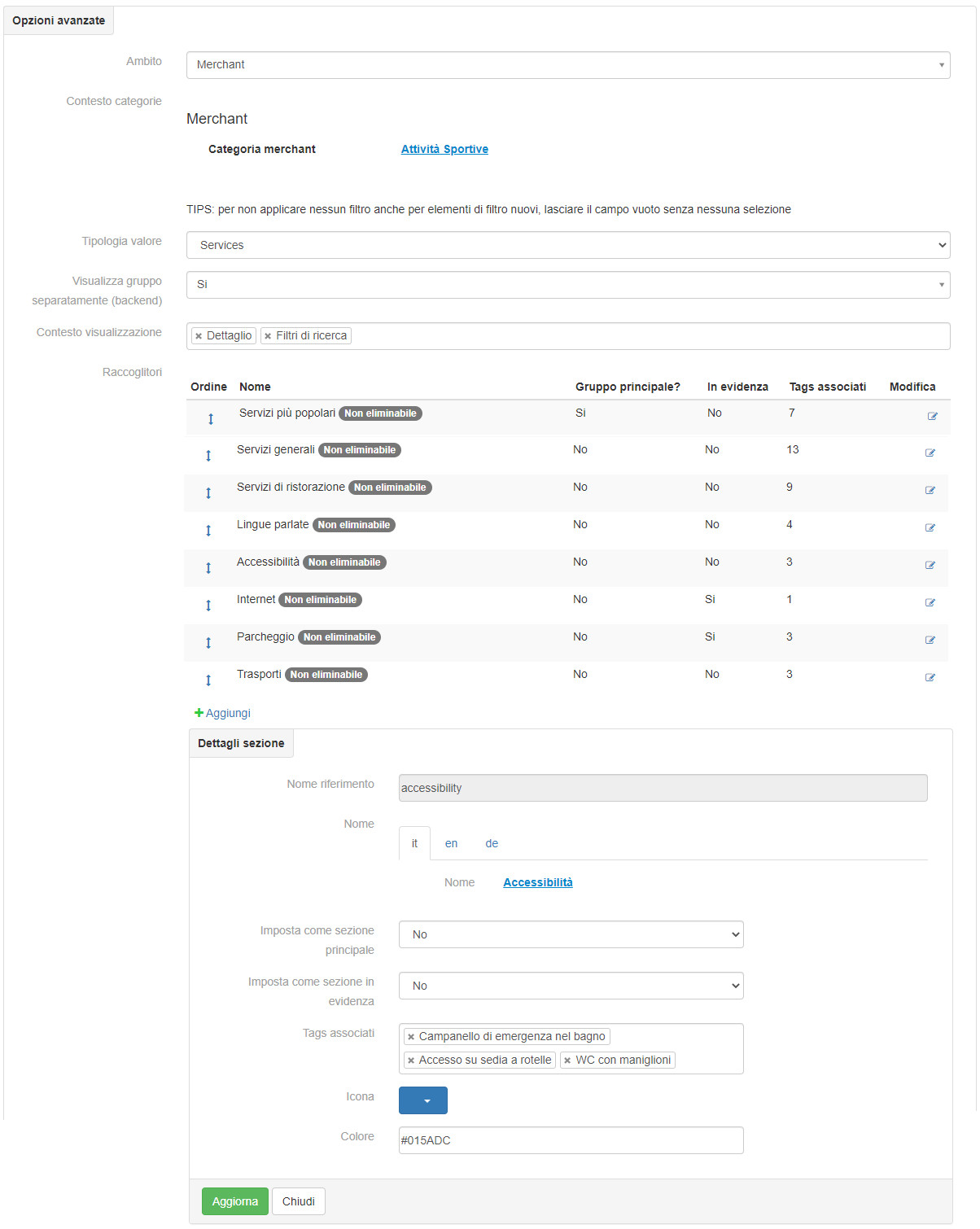This screenshot has width=980, height=1229.
Task: Edit the Lingue parlate row
Action: (930, 527)
